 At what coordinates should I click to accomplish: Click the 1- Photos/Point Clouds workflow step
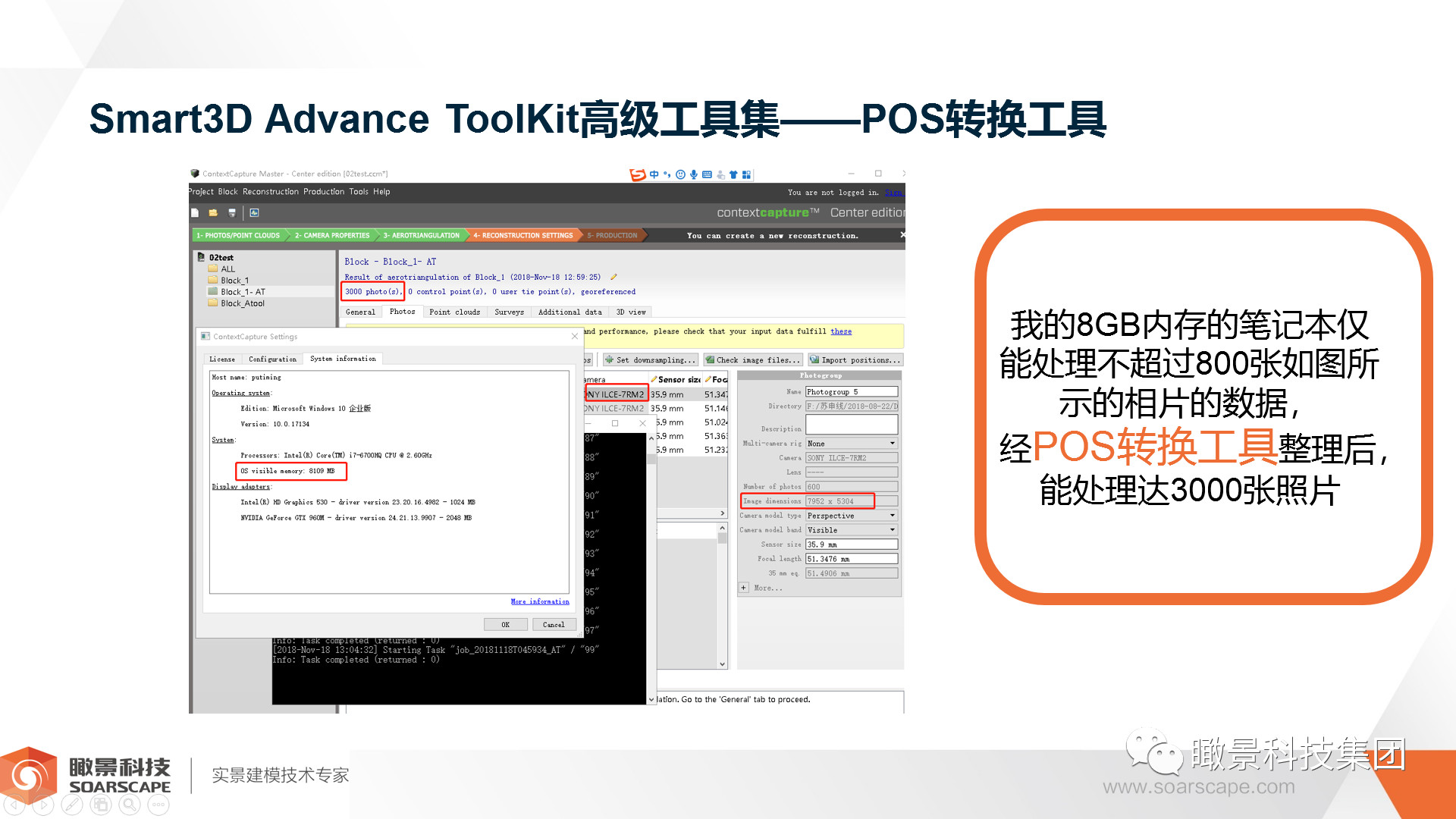tap(240, 235)
